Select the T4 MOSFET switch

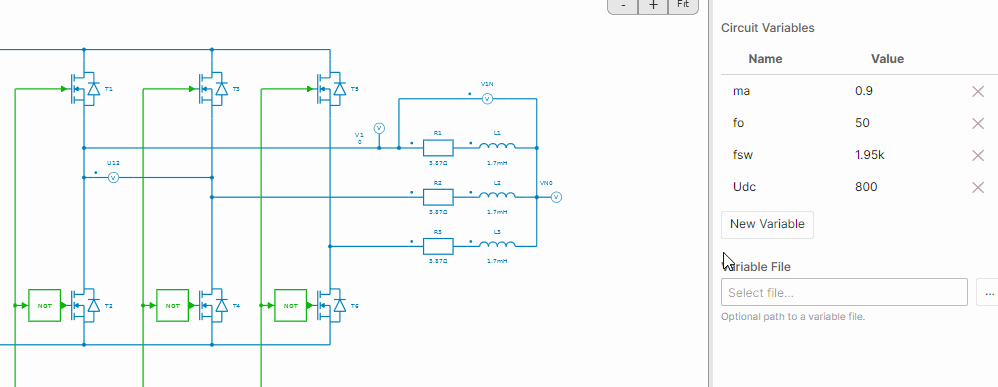coord(213,306)
